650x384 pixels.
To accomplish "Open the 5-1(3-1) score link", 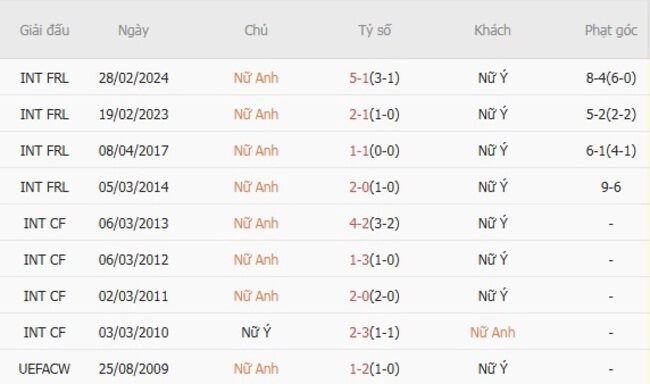I will click(x=374, y=78).
